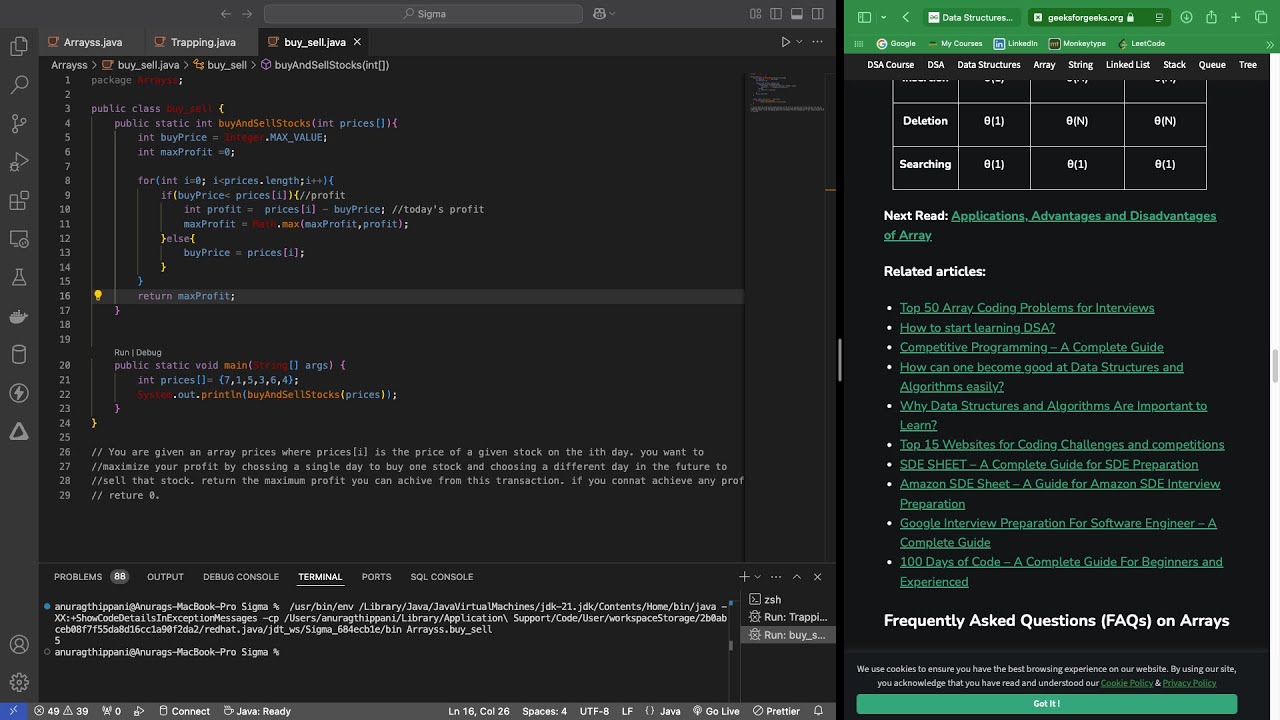1280x720 pixels.
Task: Change Spaces: 4 indentation setting
Action: click(x=545, y=711)
